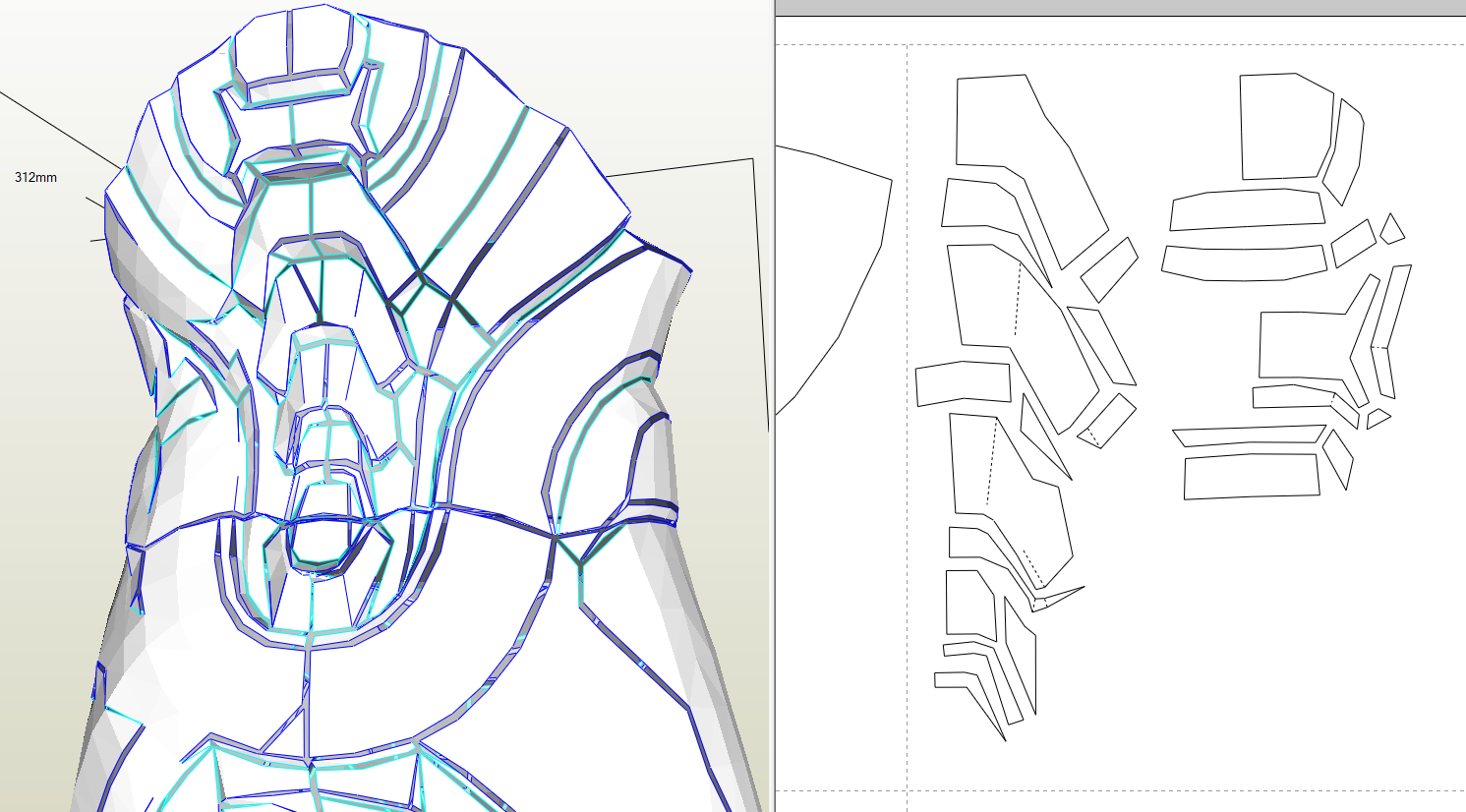Image resolution: width=1466 pixels, height=812 pixels.
Task: Select the blocky L-shaped piece in the right pattern group
Action: tap(1318, 341)
